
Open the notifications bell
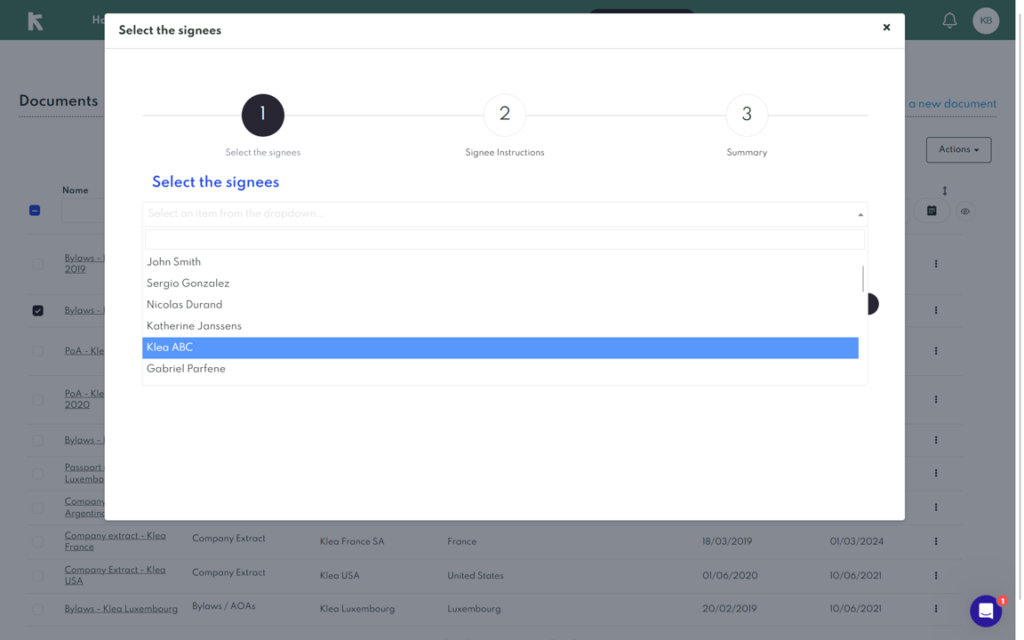tap(949, 21)
